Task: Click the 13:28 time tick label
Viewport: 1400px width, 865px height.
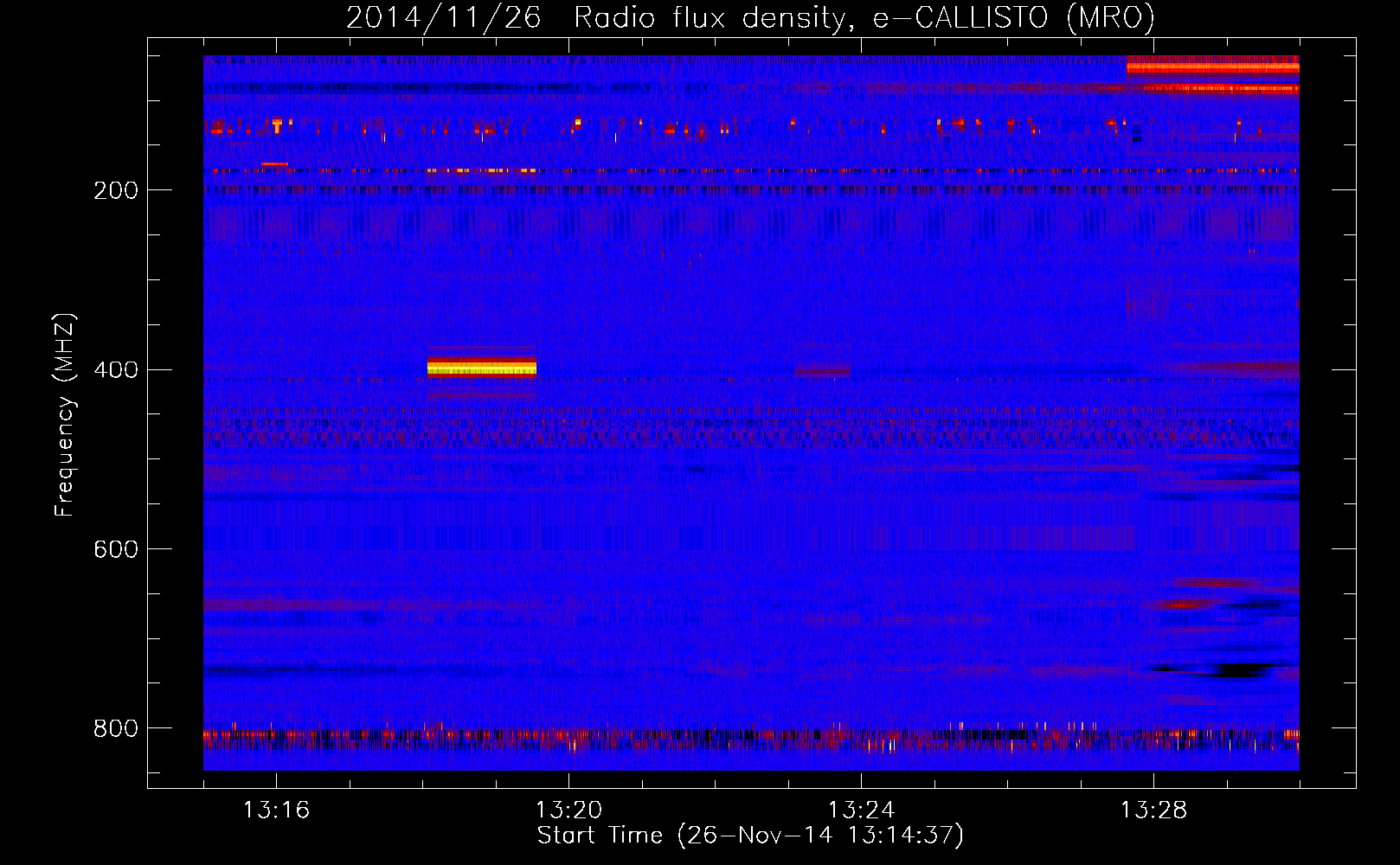Action: [x=1153, y=811]
